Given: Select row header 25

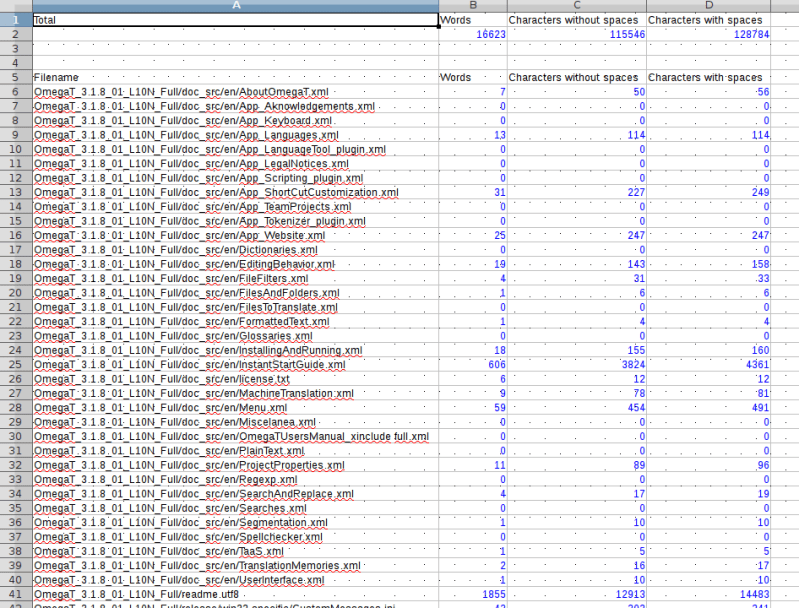Looking at the screenshot, I should pos(16,364).
